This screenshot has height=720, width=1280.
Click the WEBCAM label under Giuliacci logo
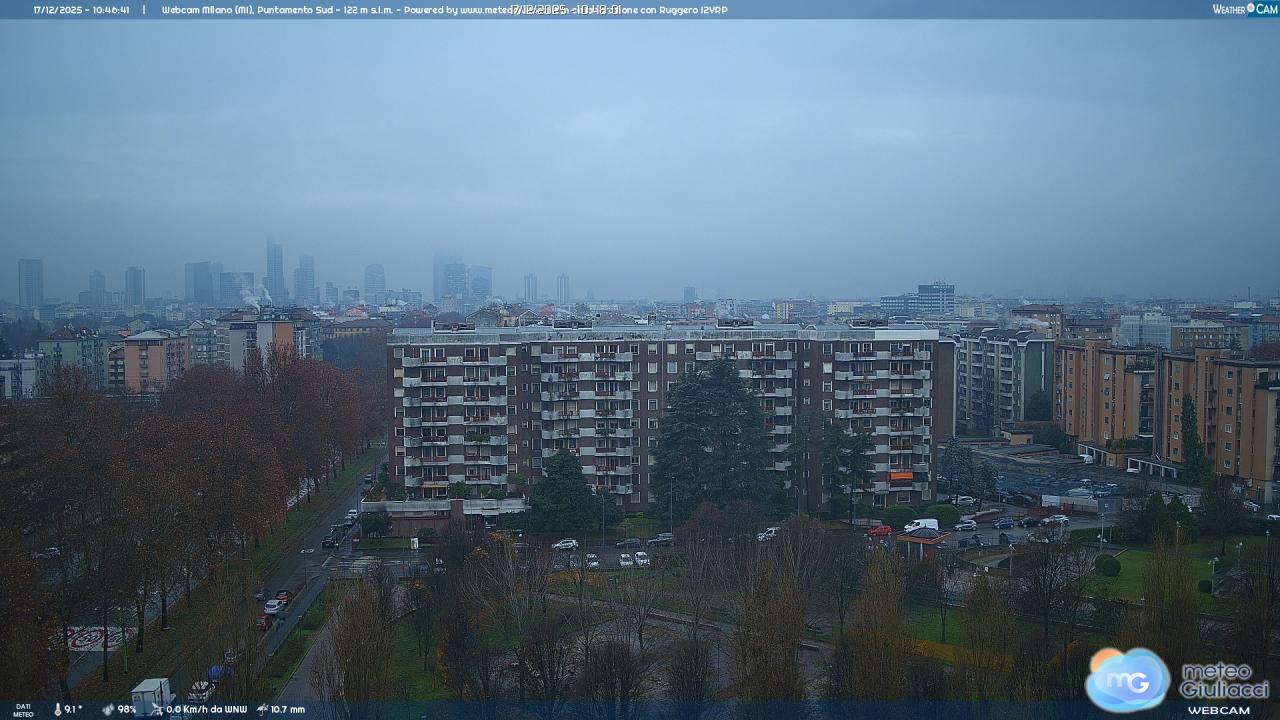pyautogui.click(x=1218, y=710)
